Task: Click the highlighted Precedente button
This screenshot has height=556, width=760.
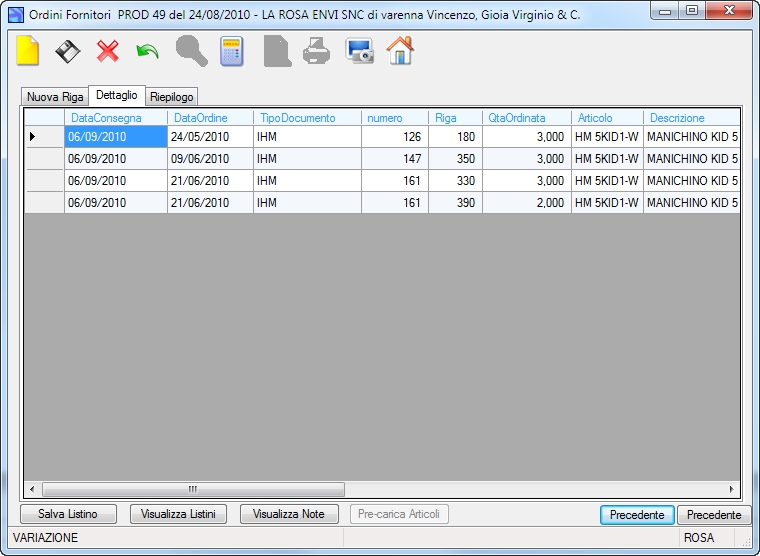Action: (637, 514)
